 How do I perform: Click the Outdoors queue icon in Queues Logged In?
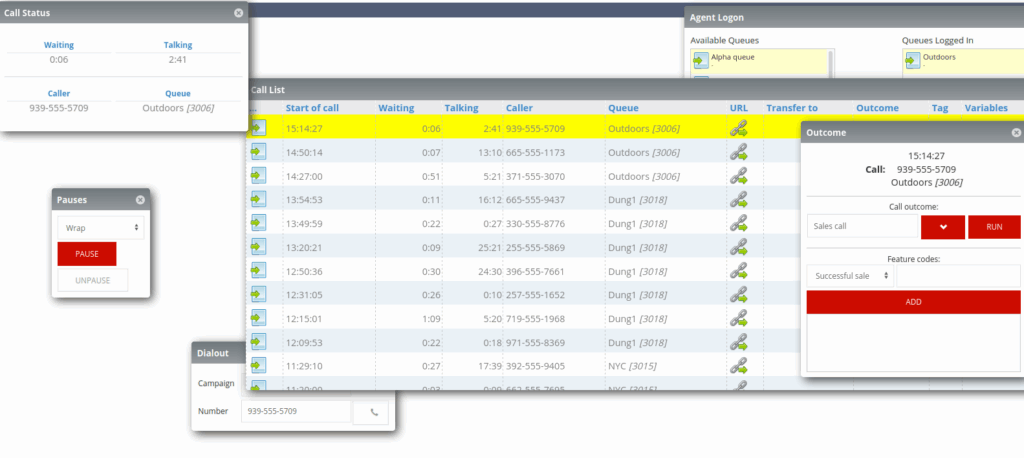coord(912,61)
